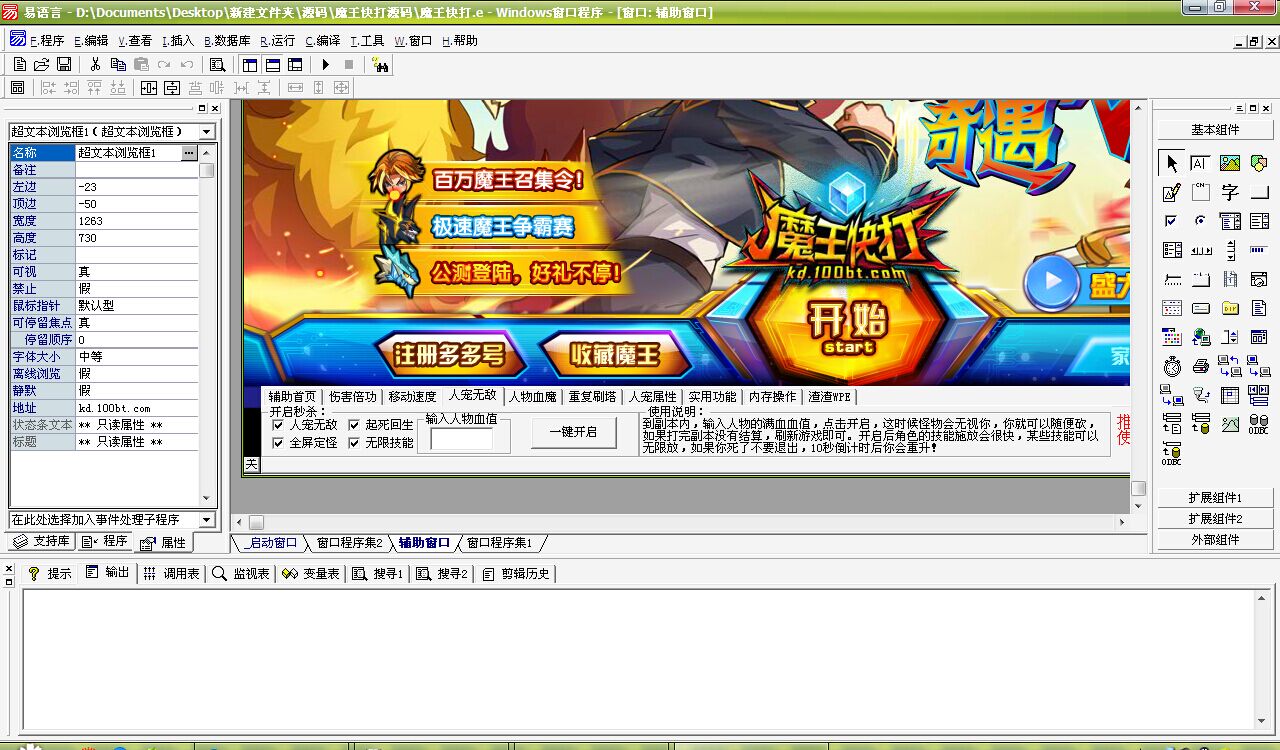Switch to the 伤害倍功 tab
Viewport: 1280px width, 750px height.
[x=352, y=397]
